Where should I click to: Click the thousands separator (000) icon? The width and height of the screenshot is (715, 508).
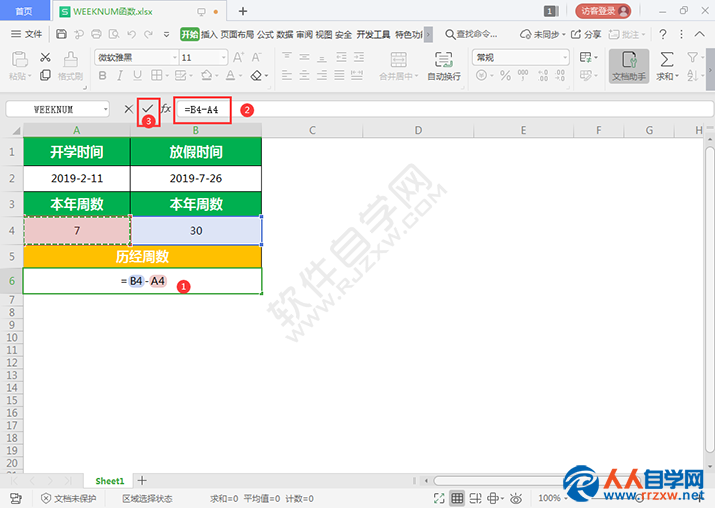point(523,75)
